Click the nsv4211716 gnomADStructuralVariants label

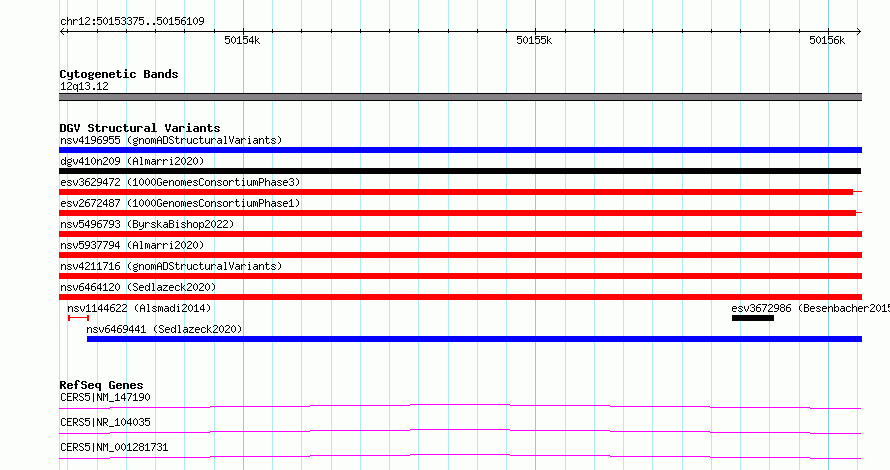[171, 266]
